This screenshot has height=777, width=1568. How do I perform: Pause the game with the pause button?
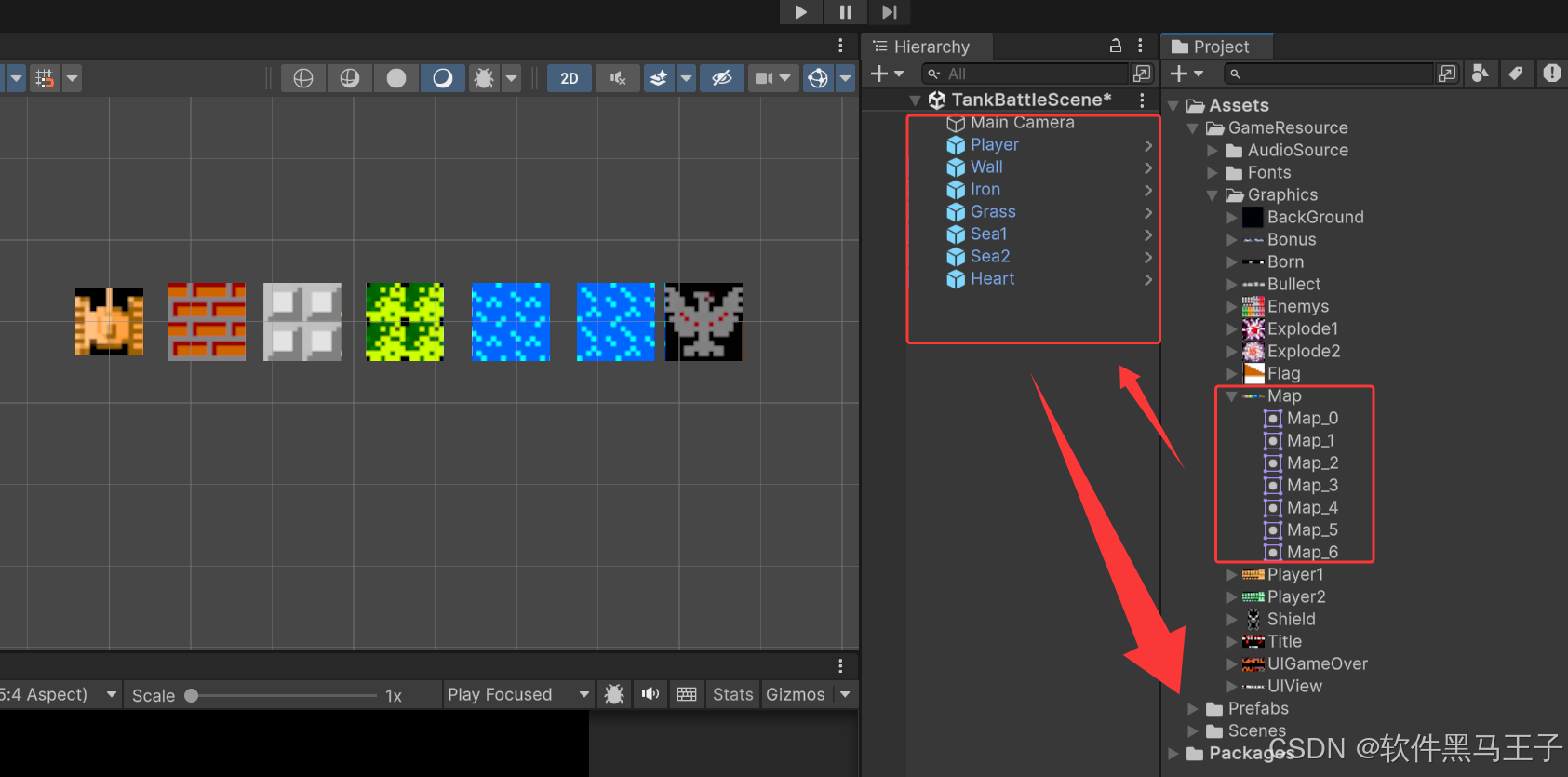click(x=845, y=12)
